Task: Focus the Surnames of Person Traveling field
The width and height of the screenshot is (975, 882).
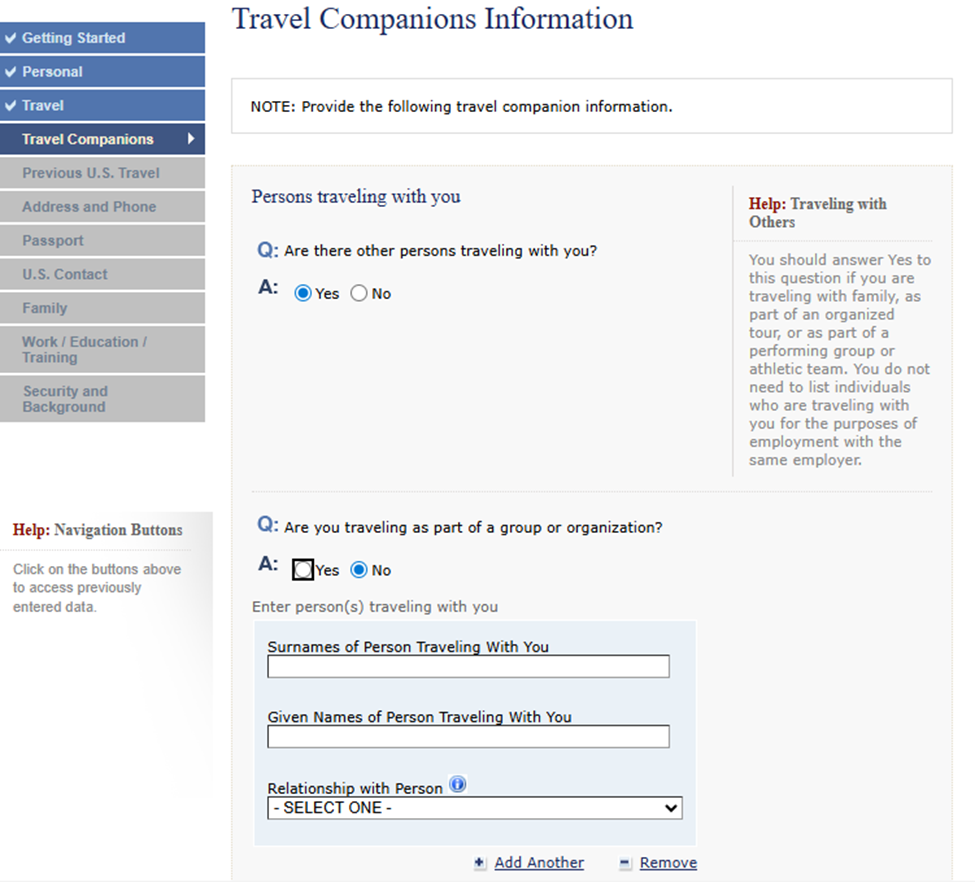Action: pos(468,667)
